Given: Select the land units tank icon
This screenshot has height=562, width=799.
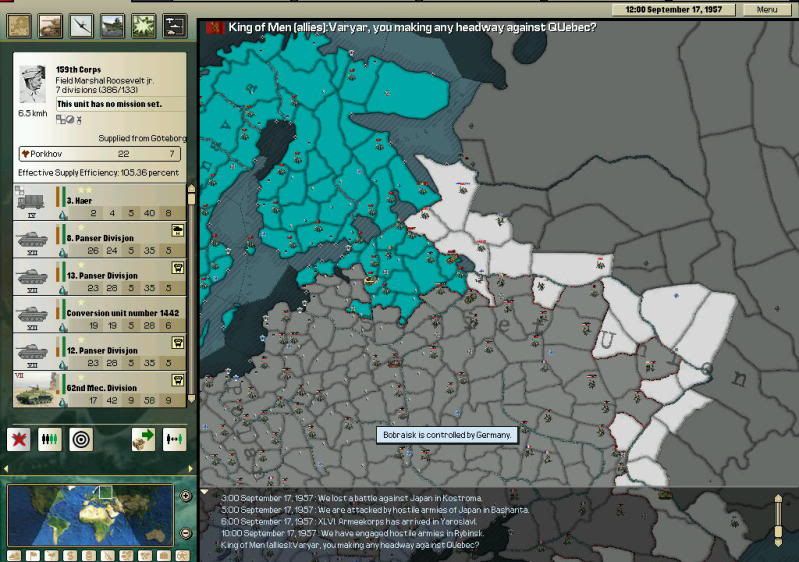Looking at the screenshot, I should pos(50,25).
